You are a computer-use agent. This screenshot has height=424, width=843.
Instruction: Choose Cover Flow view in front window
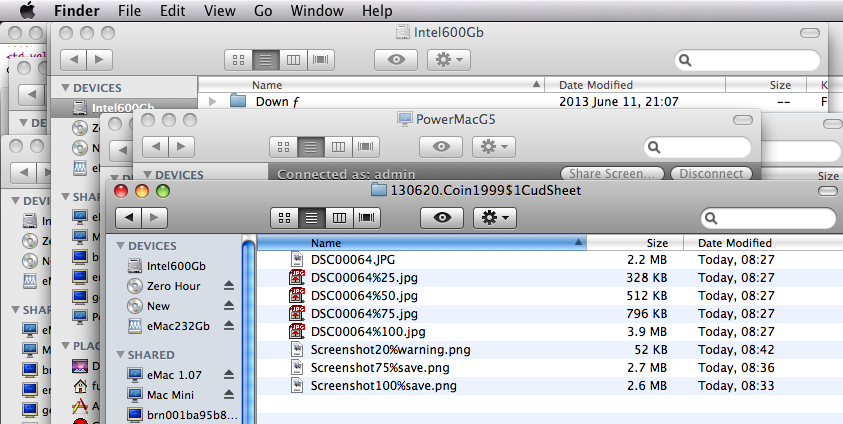(367, 218)
